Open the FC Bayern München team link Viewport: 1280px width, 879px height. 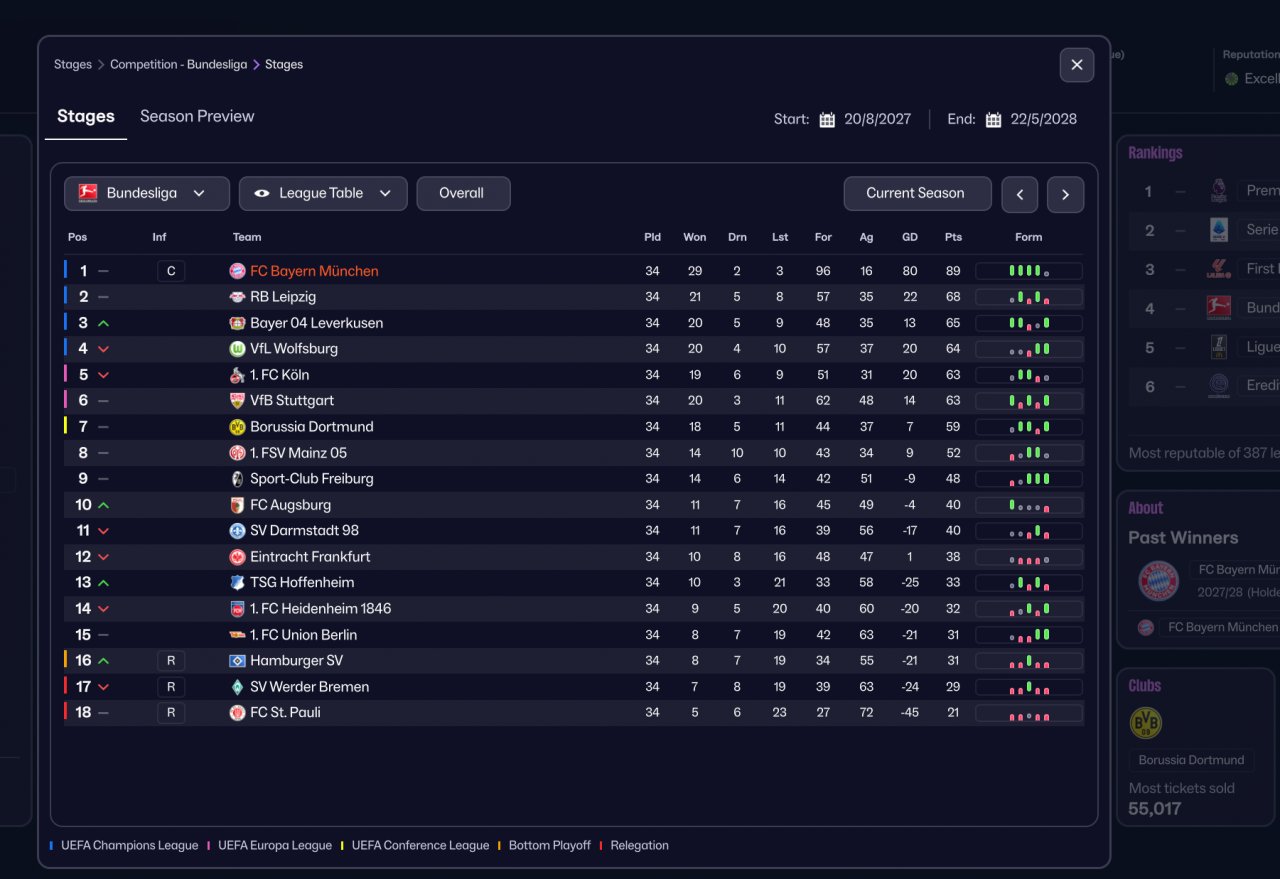pos(314,271)
